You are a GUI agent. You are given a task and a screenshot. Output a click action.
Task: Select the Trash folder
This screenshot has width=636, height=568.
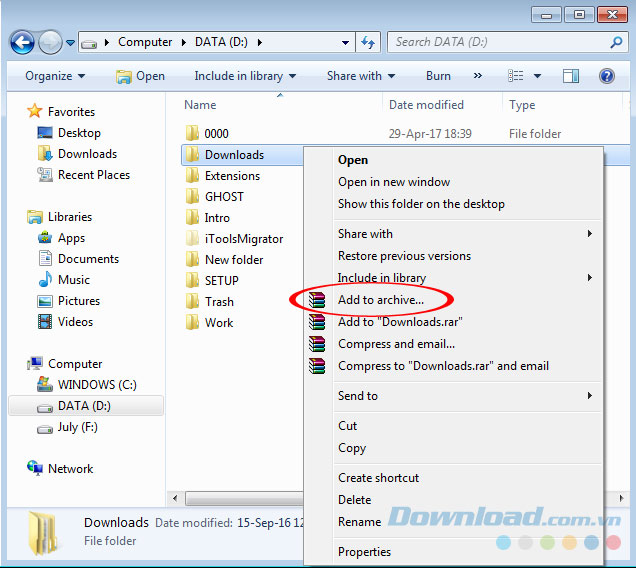210,302
